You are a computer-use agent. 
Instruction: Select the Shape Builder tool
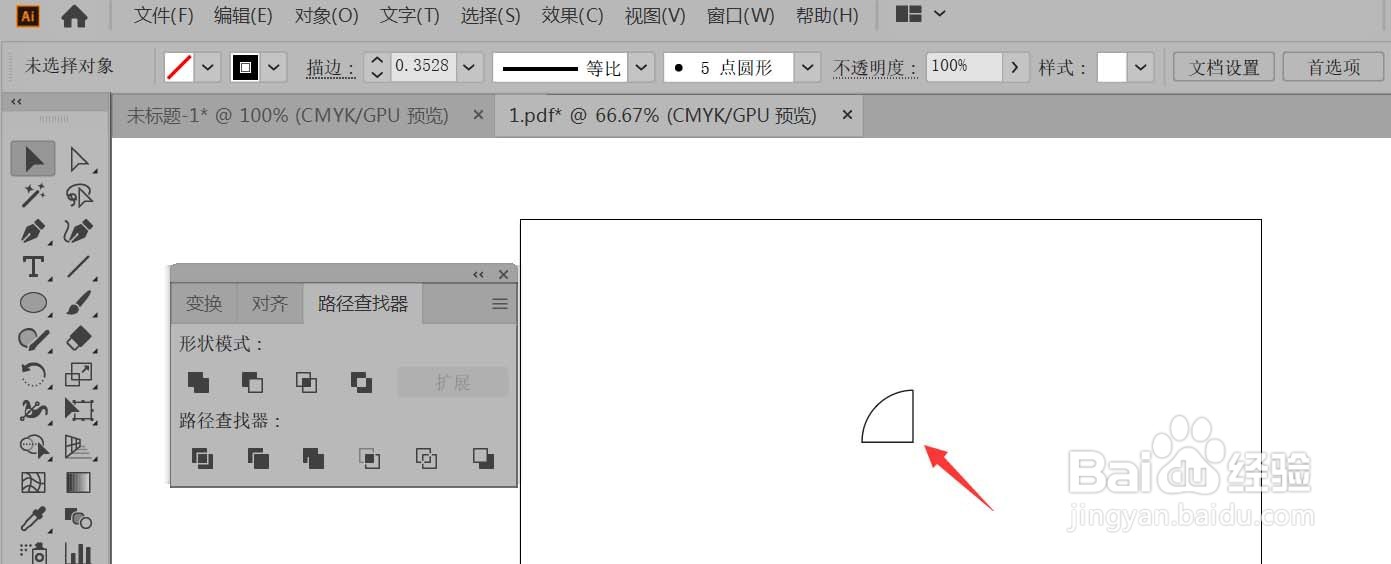click(33, 446)
